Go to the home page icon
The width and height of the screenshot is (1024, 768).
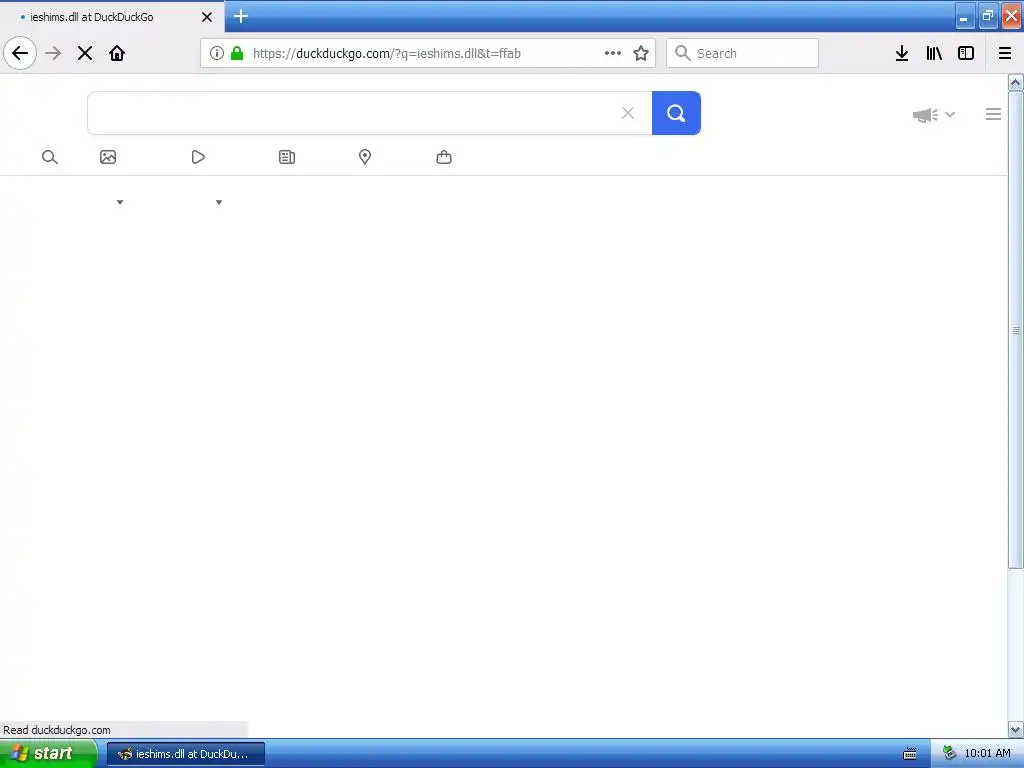point(117,53)
